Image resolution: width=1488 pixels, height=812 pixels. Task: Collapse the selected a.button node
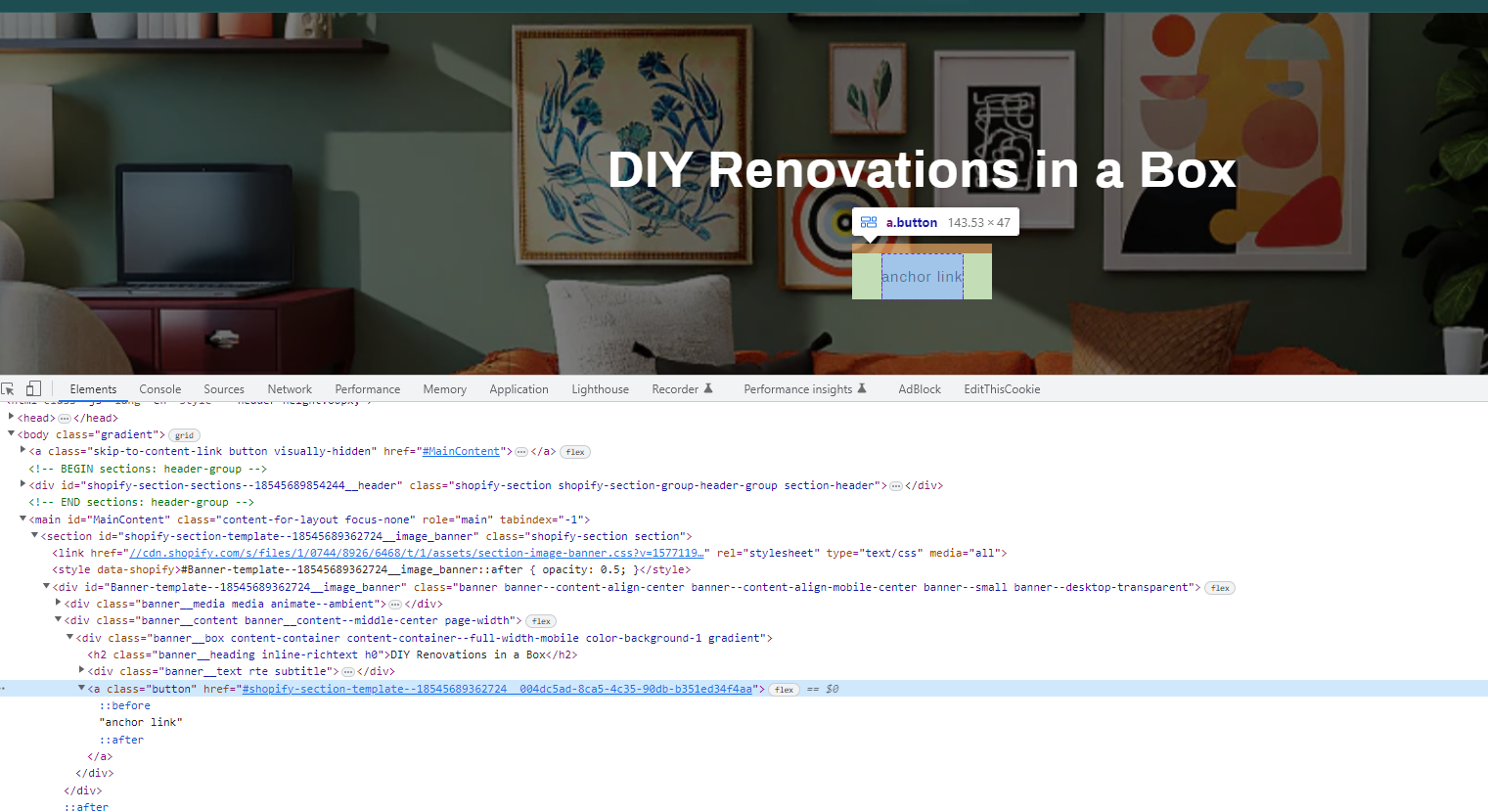(x=81, y=688)
